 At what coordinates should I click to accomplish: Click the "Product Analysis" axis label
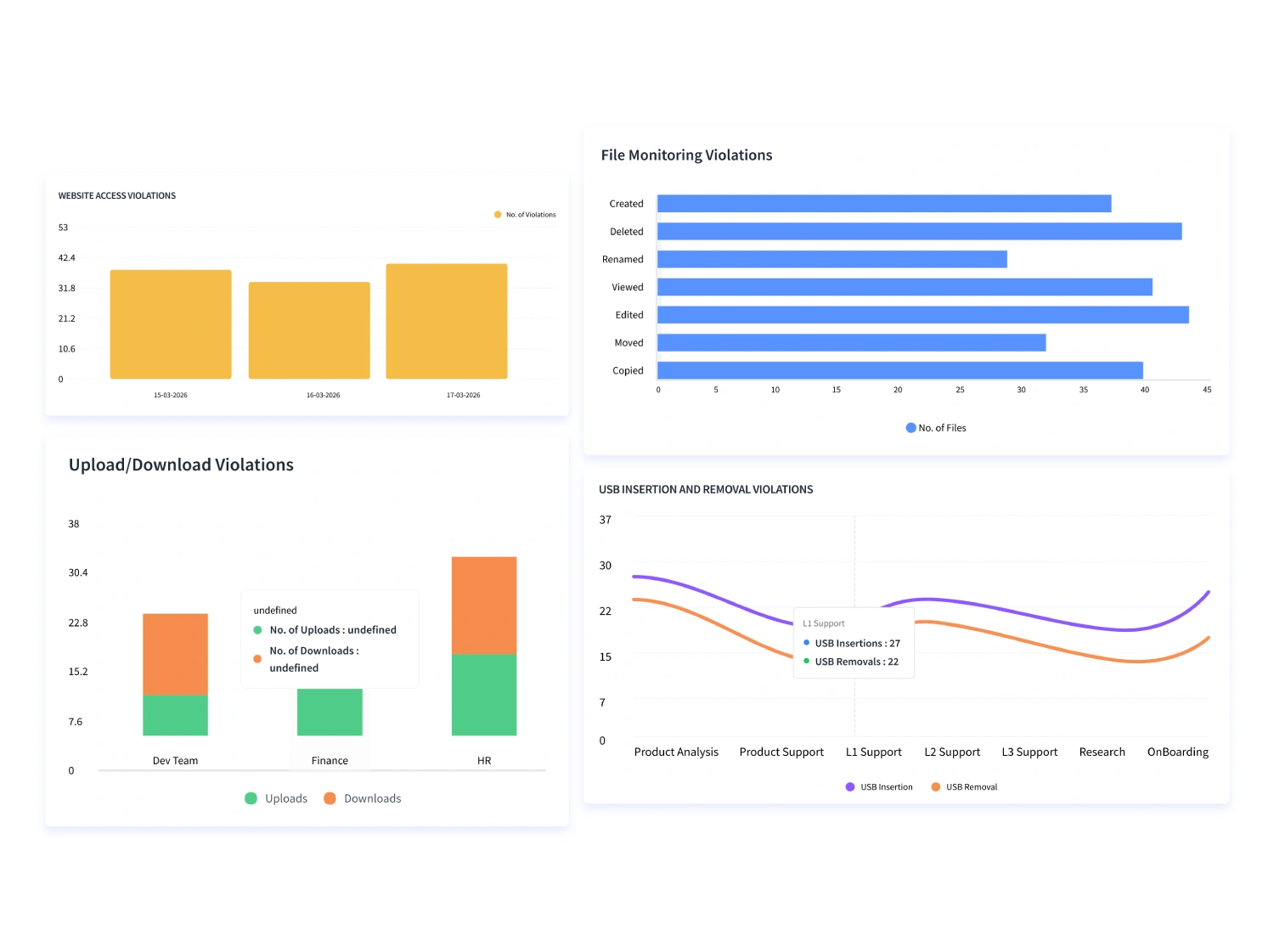coord(676,752)
